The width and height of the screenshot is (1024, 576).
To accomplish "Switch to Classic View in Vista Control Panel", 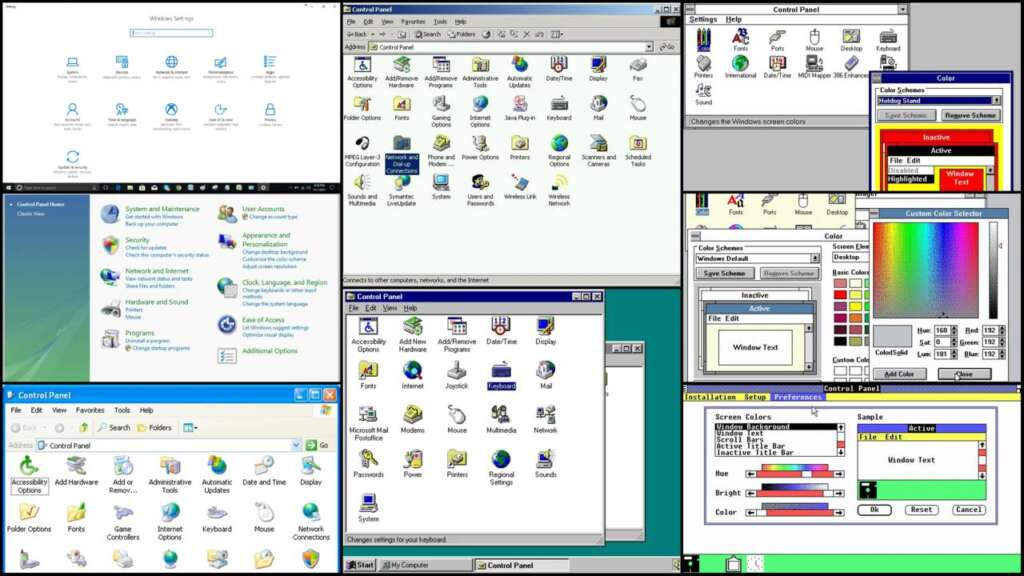I will 31,214.
